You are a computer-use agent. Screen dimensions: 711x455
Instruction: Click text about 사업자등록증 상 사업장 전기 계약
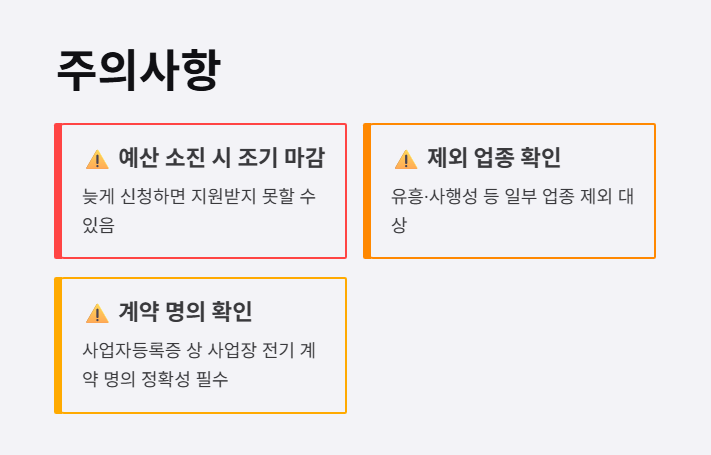point(199,364)
